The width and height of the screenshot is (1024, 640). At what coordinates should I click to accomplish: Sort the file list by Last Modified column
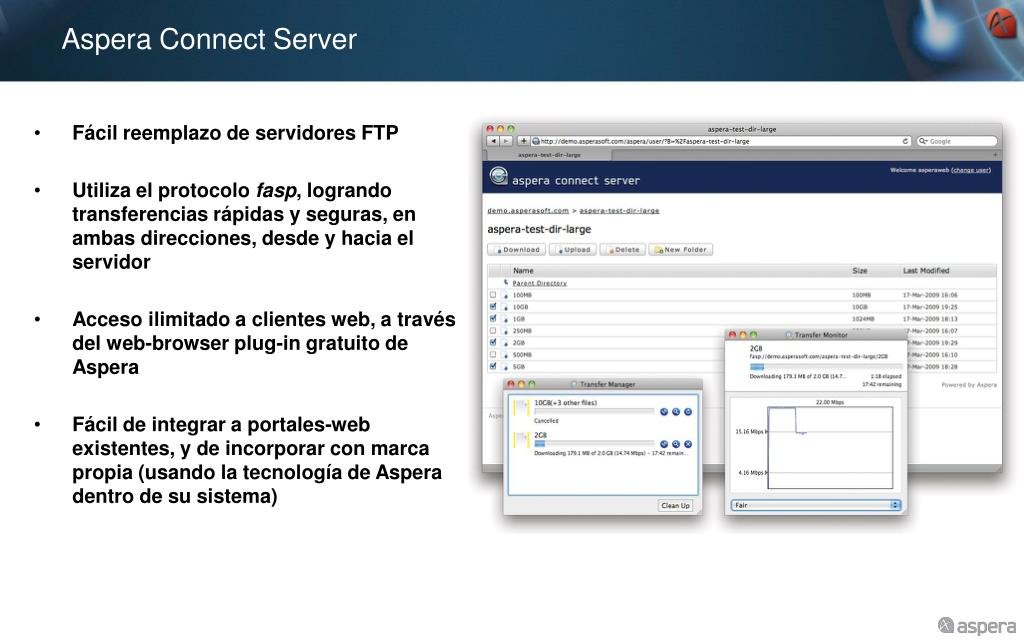(925, 270)
